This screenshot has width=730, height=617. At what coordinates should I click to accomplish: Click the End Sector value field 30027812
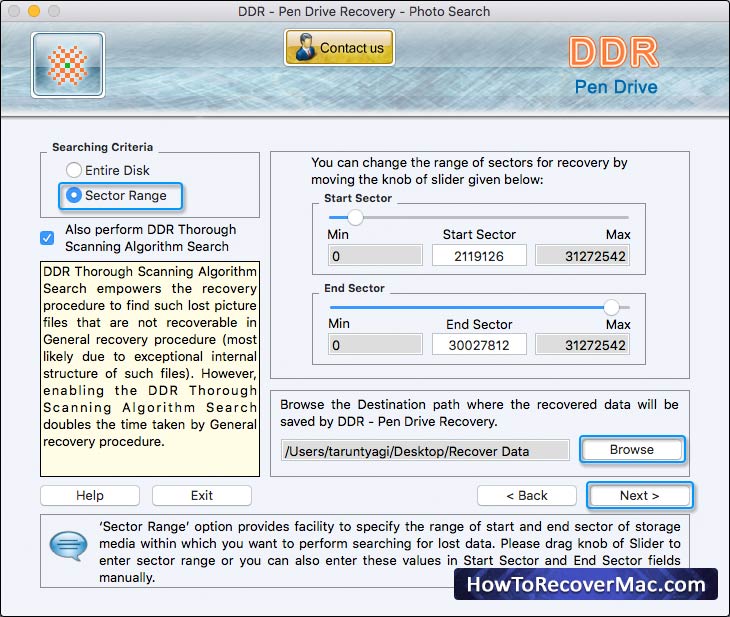tap(479, 345)
